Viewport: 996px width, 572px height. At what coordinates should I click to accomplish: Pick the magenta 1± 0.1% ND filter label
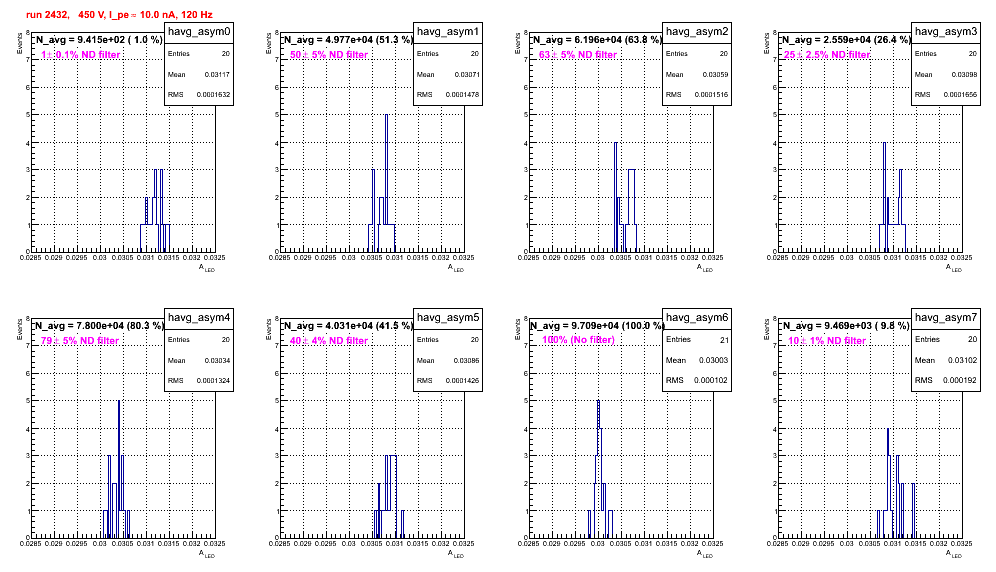click(x=81, y=55)
